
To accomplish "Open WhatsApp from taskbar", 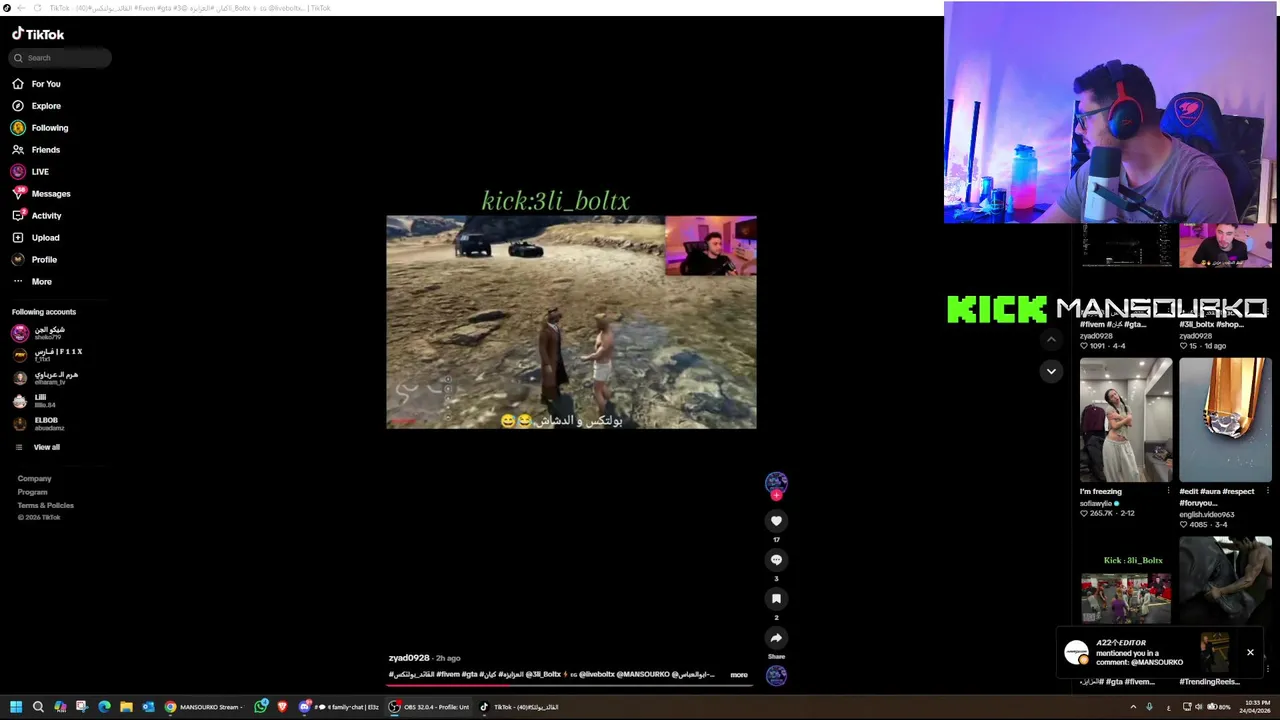I will (x=261, y=707).
